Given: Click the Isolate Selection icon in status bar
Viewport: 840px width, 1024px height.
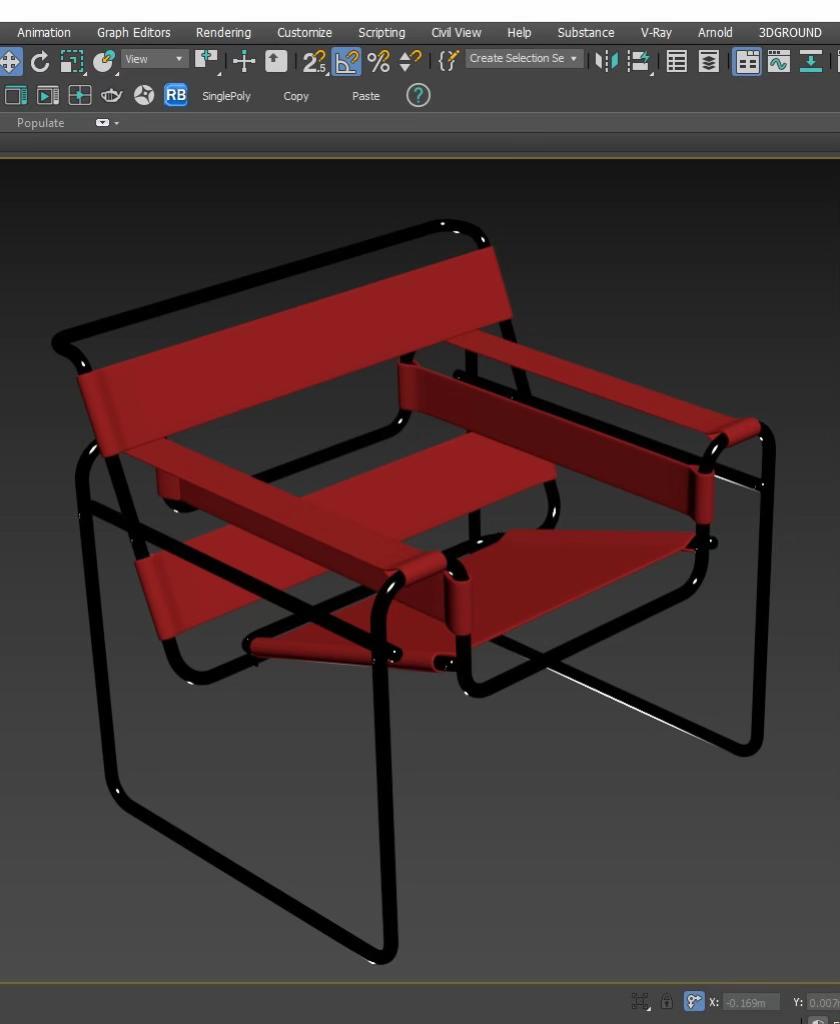Looking at the screenshot, I should (640, 1001).
